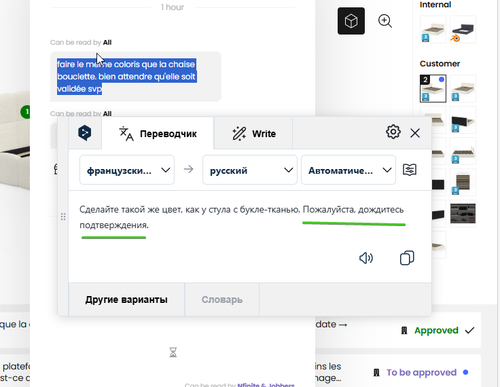
Task: Open target language dropdown русский
Action: pos(250,170)
